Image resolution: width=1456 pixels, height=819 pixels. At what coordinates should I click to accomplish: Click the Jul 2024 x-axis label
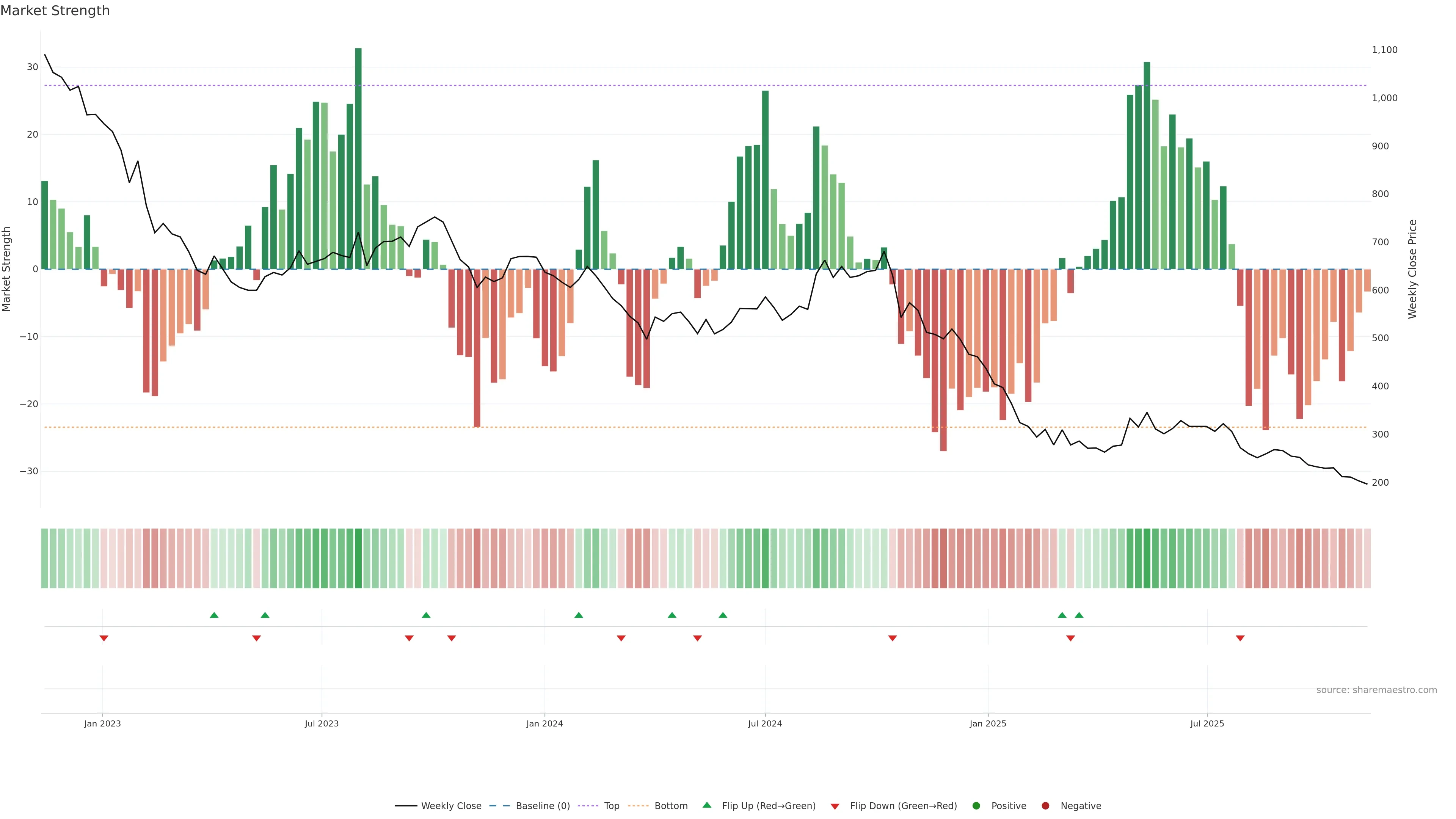pyautogui.click(x=765, y=723)
